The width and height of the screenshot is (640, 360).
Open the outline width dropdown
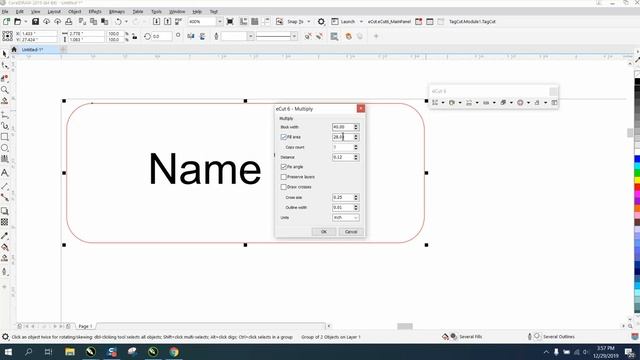251,36
